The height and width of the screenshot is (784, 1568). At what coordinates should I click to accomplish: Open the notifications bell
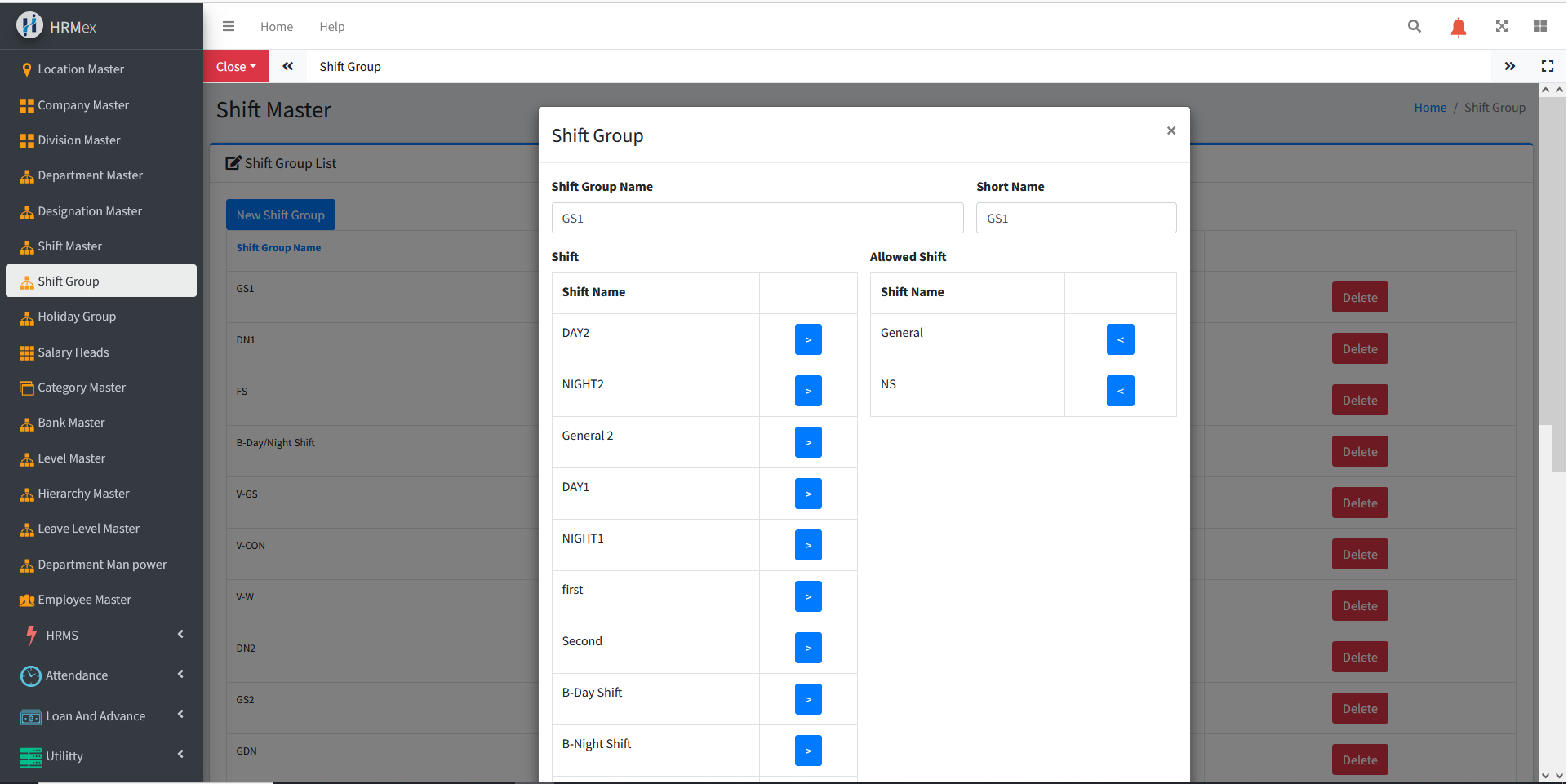(x=1458, y=27)
